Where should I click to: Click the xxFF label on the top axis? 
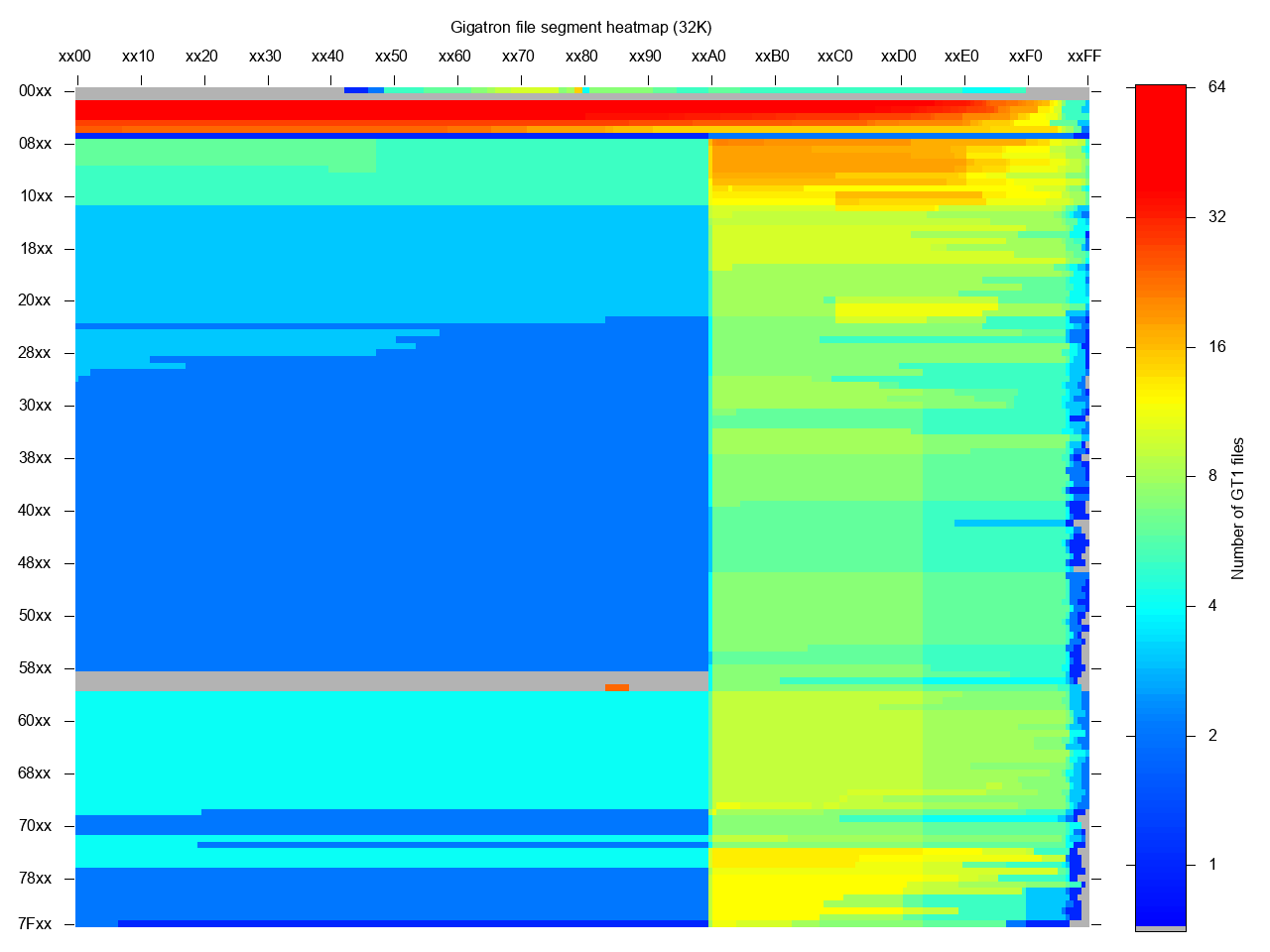coord(1083,57)
